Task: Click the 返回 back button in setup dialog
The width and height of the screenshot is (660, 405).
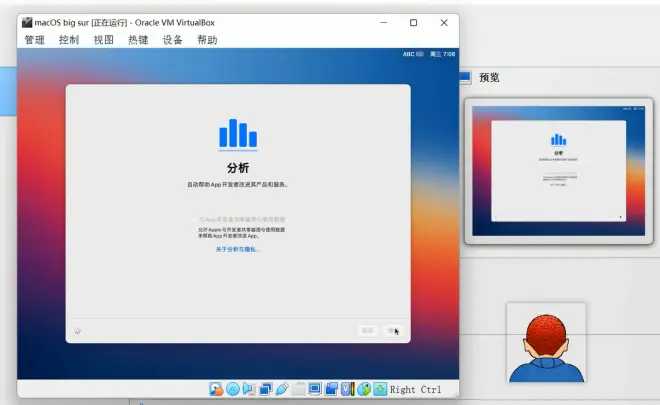Action: pyautogui.click(x=367, y=331)
